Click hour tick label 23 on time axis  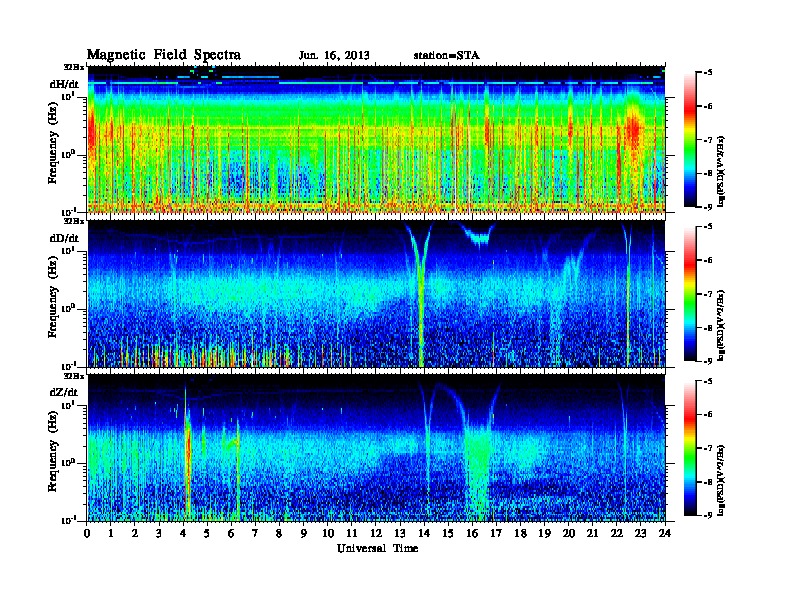641,533
